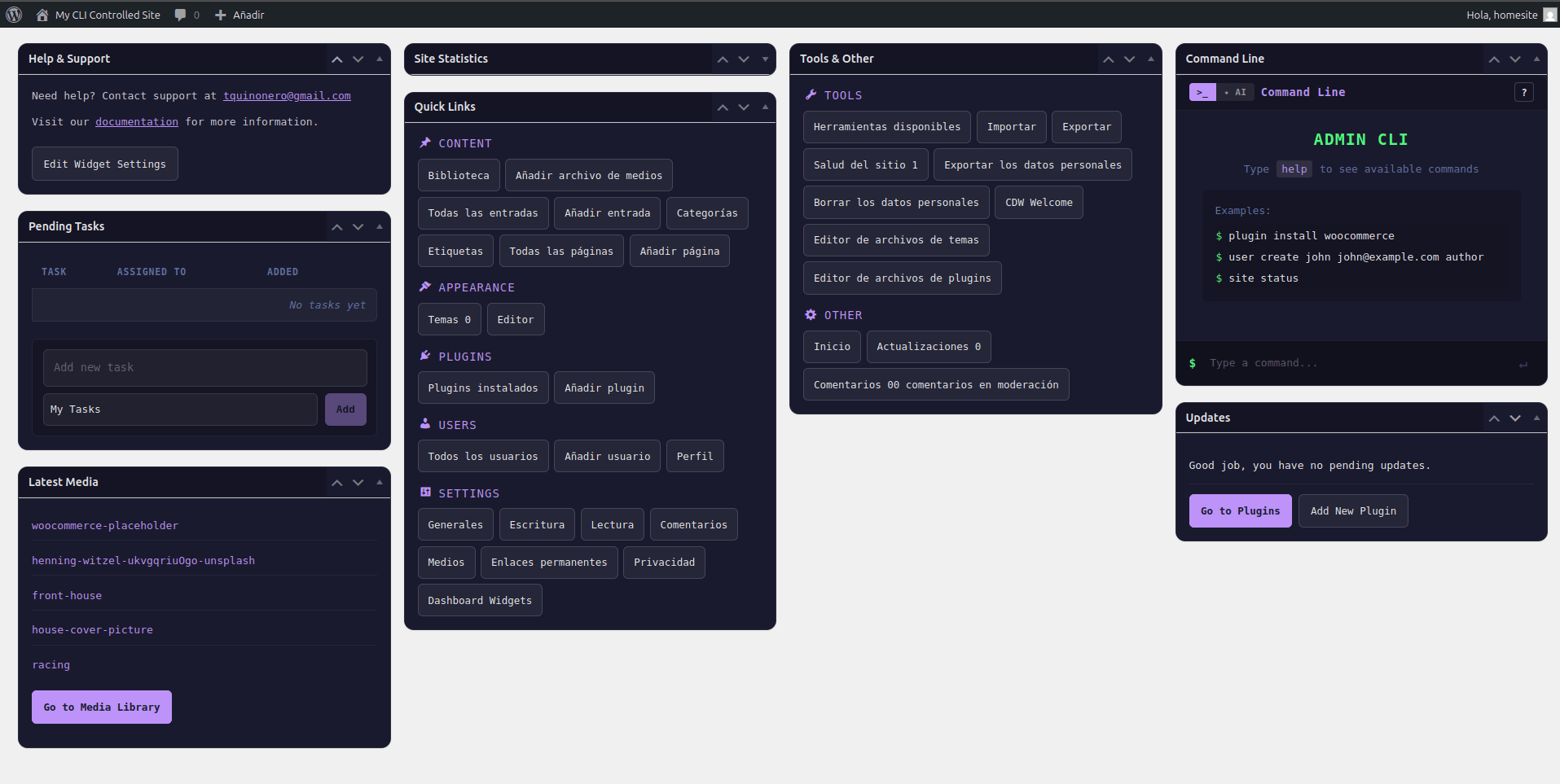Open the documentation link in Help & Support
The image size is (1560, 784).
[136, 121]
